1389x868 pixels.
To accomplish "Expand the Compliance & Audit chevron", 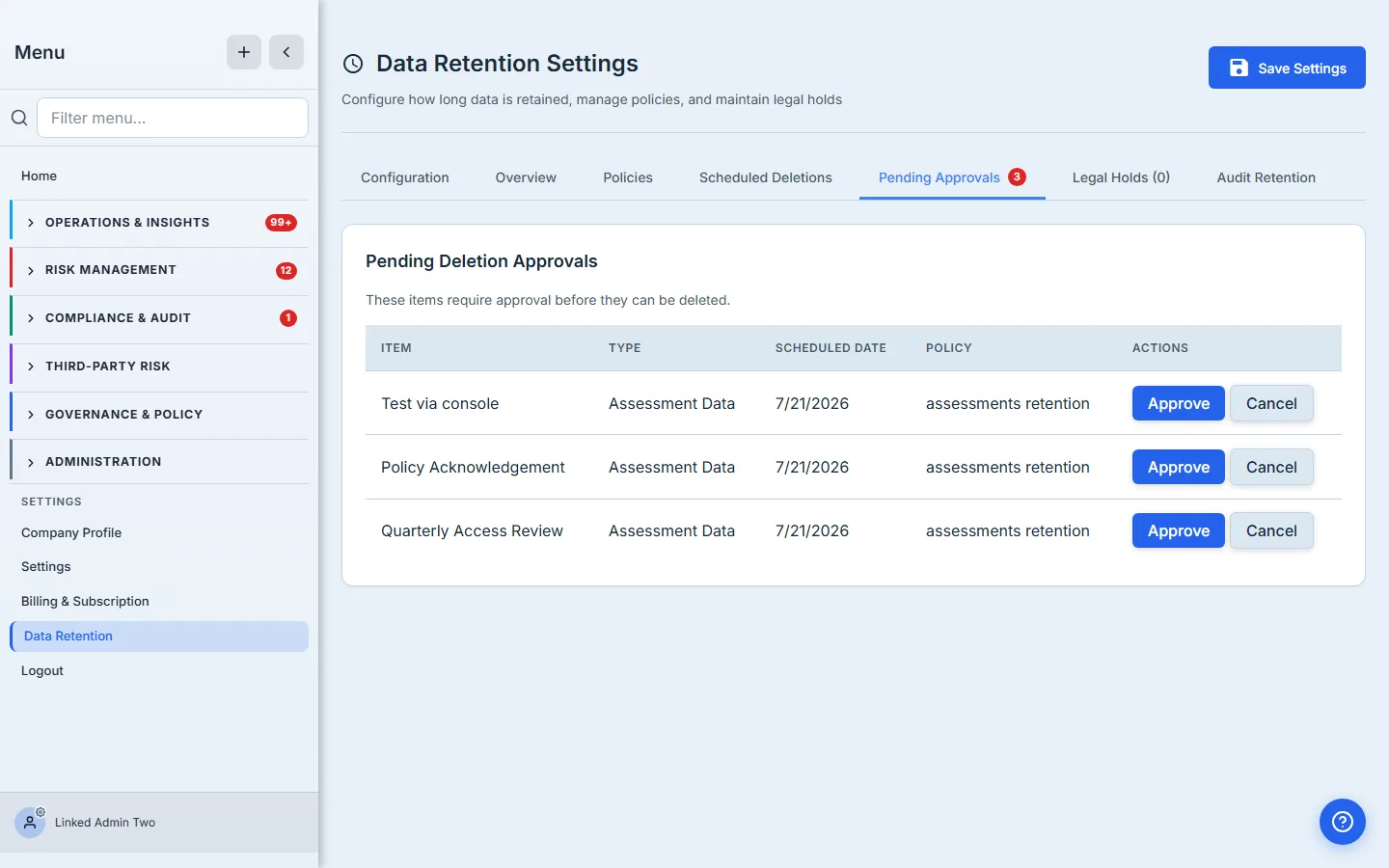I will coord(31,318).
